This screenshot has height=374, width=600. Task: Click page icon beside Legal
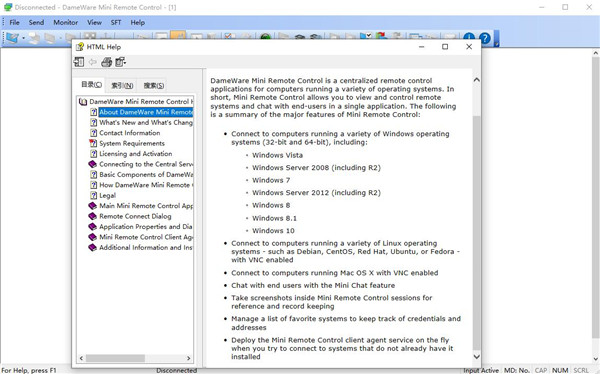point(93,195)
